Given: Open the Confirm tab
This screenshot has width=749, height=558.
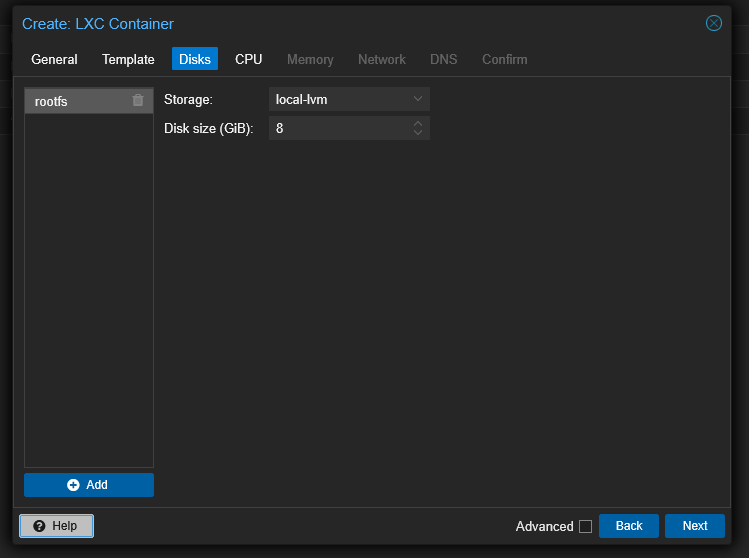Looking at the screenshot, I should pyautogui.click(x=504, y=59).
